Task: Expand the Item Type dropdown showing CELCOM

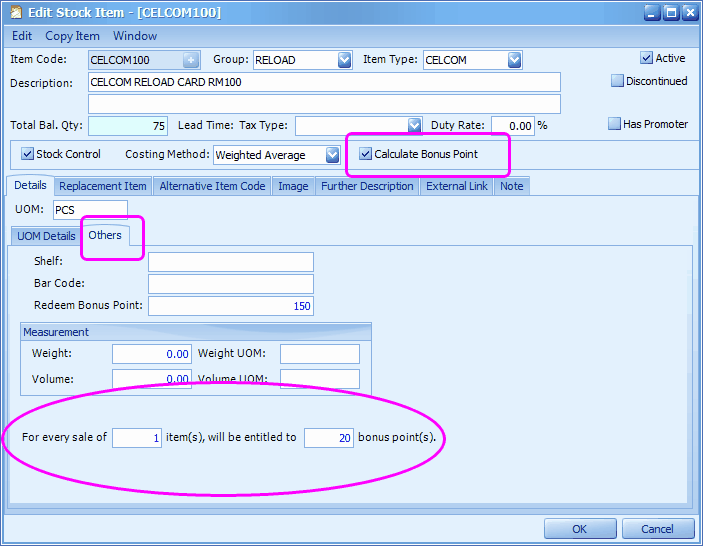Action: coord(514,60)
